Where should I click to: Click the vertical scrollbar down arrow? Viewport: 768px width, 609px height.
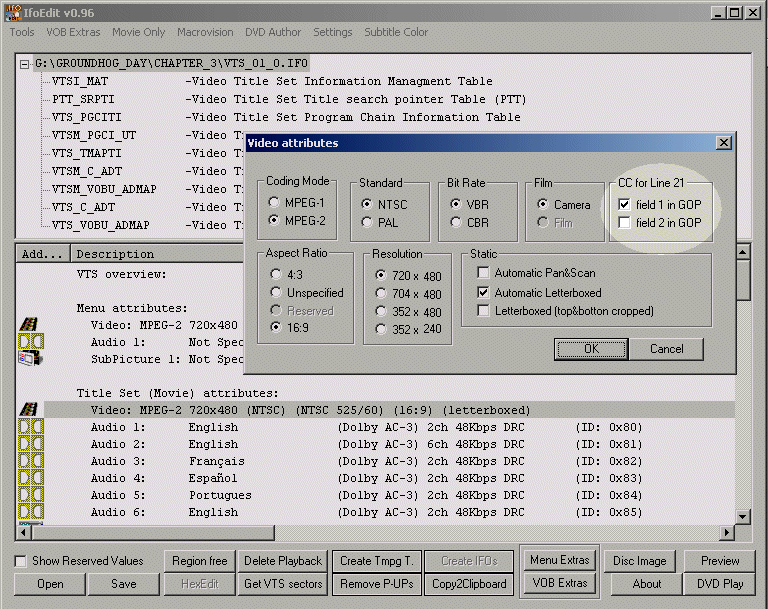click(x=743, y=516)
